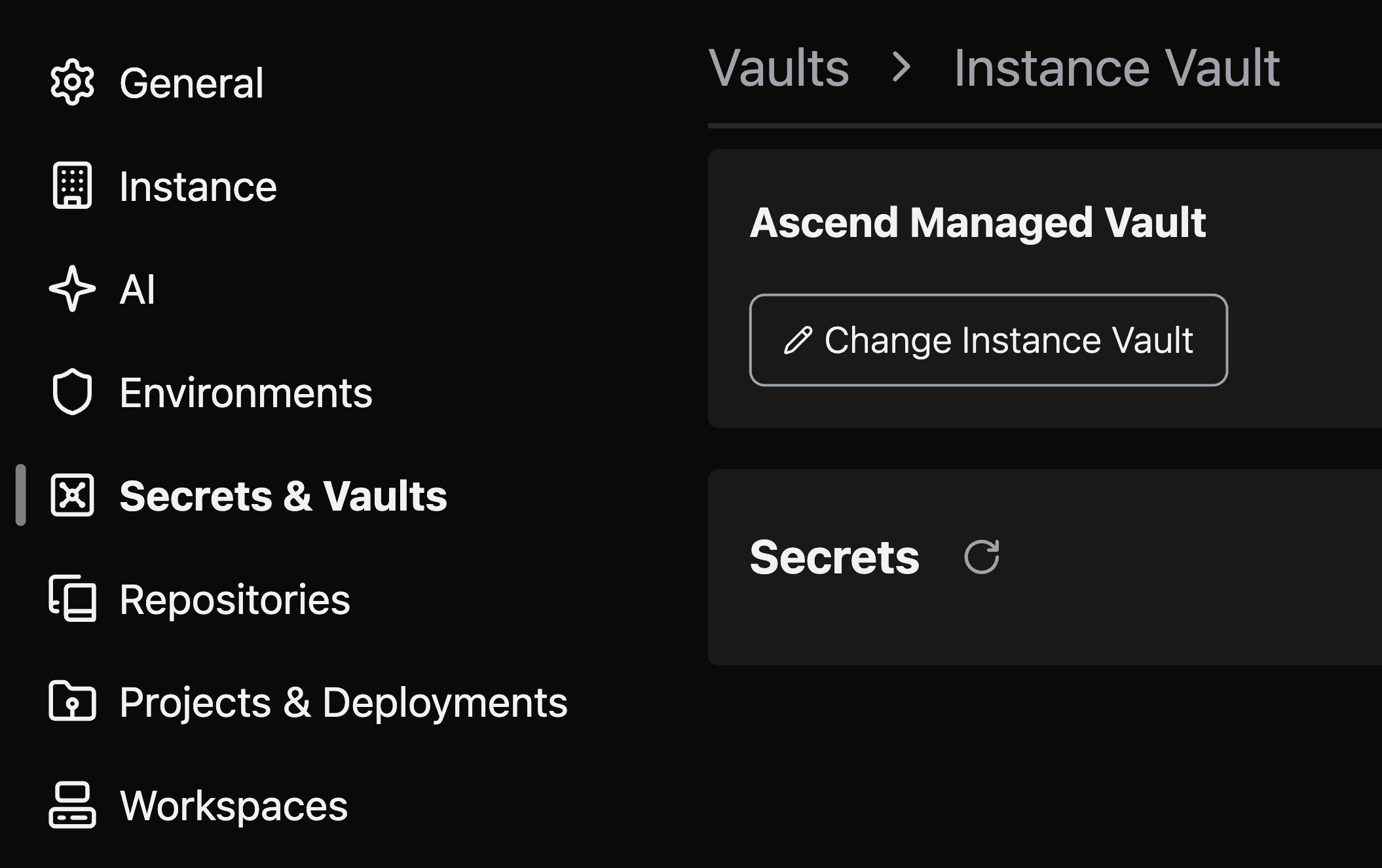
Task: Open the AI settings section
Action: [x=138, y=289]
